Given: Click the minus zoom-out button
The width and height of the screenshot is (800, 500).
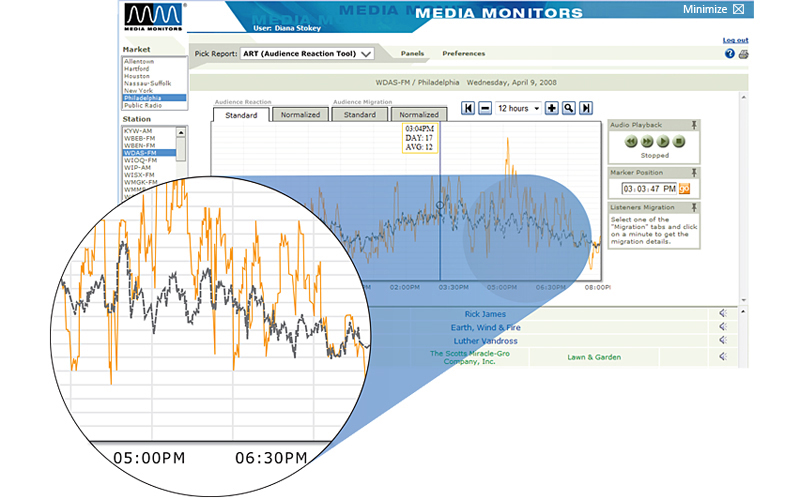Looking at the screenshot, I should coord(484,108).
